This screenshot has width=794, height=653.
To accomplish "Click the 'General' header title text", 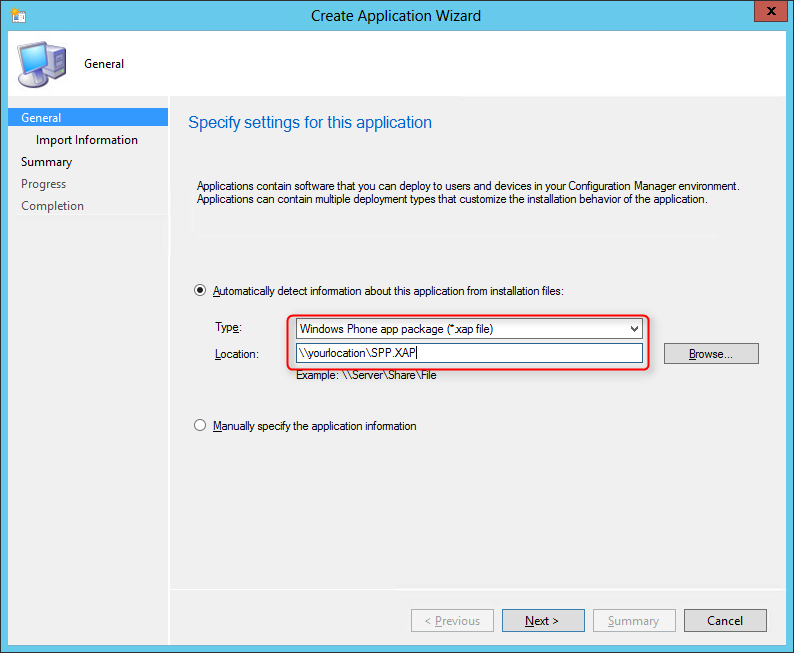I will point(104,64).
